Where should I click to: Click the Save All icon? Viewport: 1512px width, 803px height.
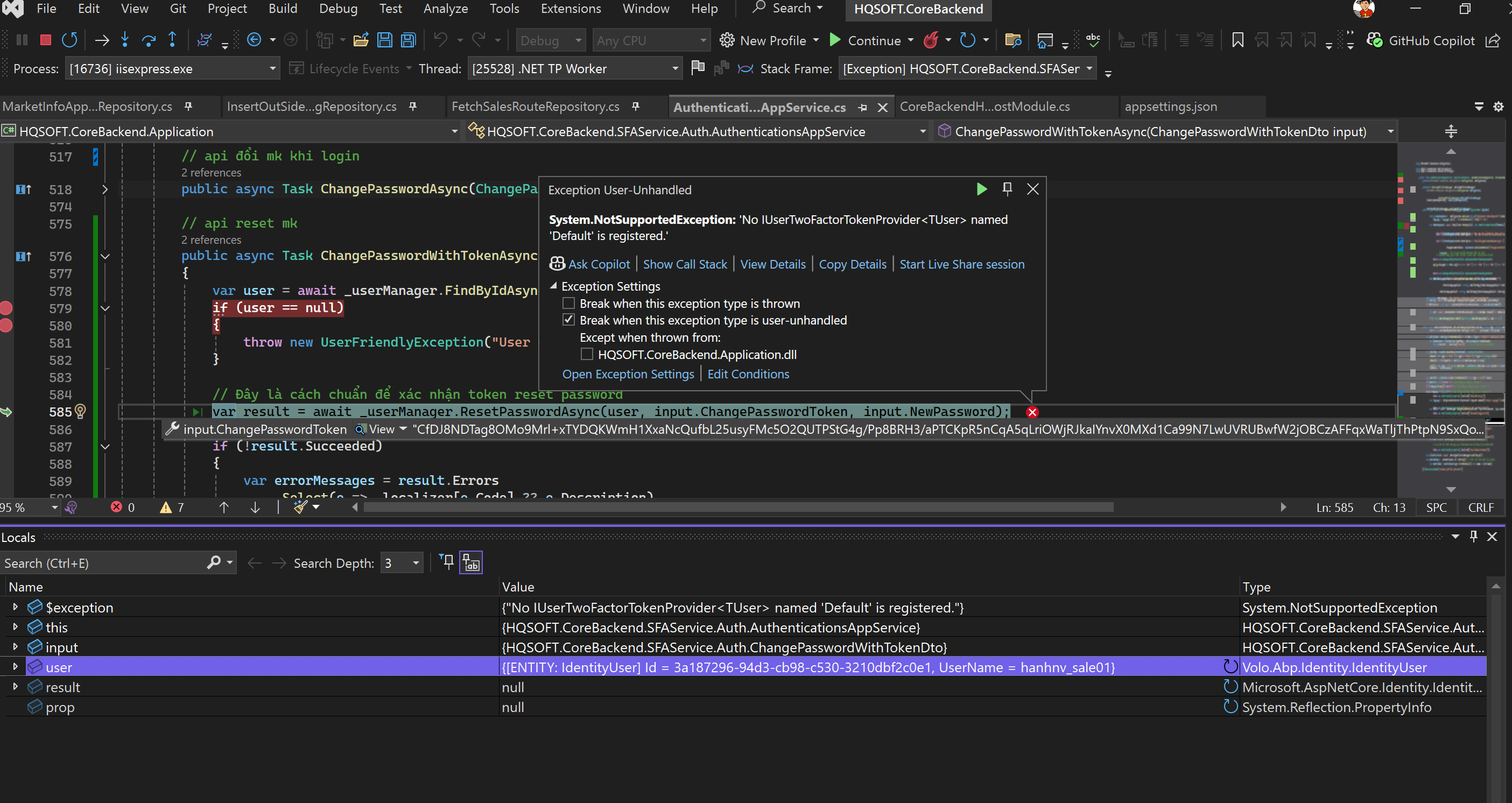tap(408, 40)
